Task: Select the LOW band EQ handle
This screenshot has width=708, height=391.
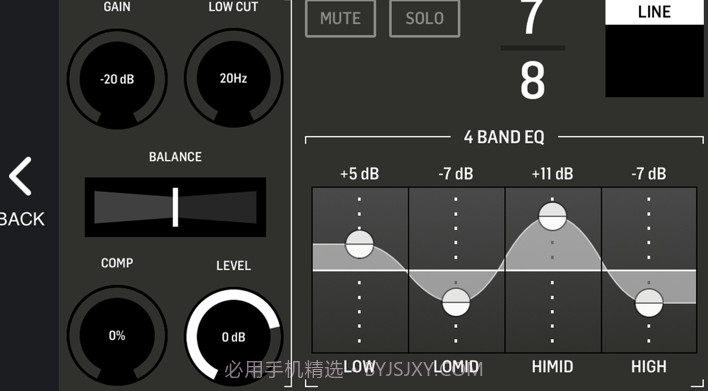Action: [x=359, y=244]
